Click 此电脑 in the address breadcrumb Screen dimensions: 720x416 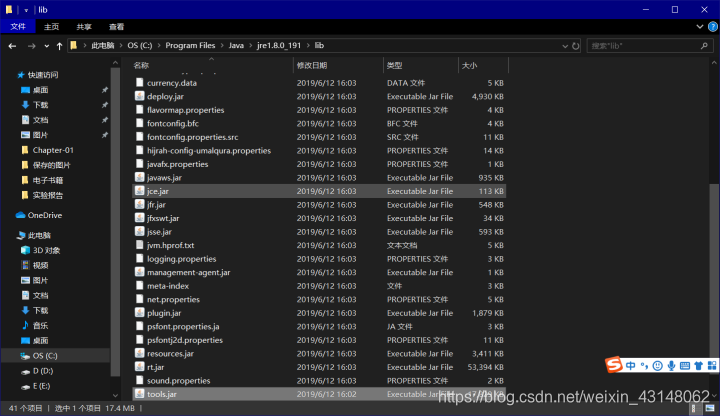(x=103, y=45)
